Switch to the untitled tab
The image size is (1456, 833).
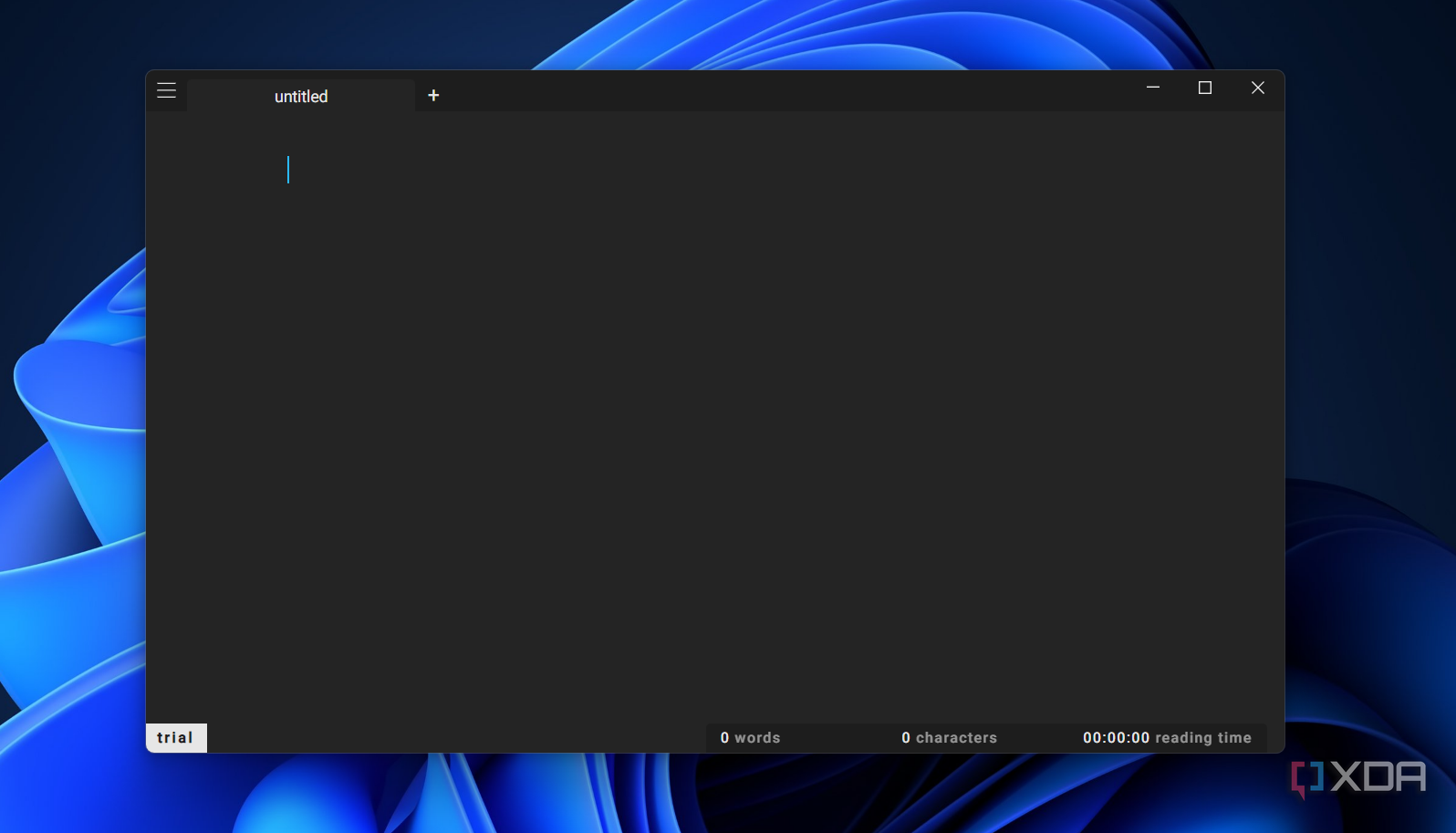[301, 96]
